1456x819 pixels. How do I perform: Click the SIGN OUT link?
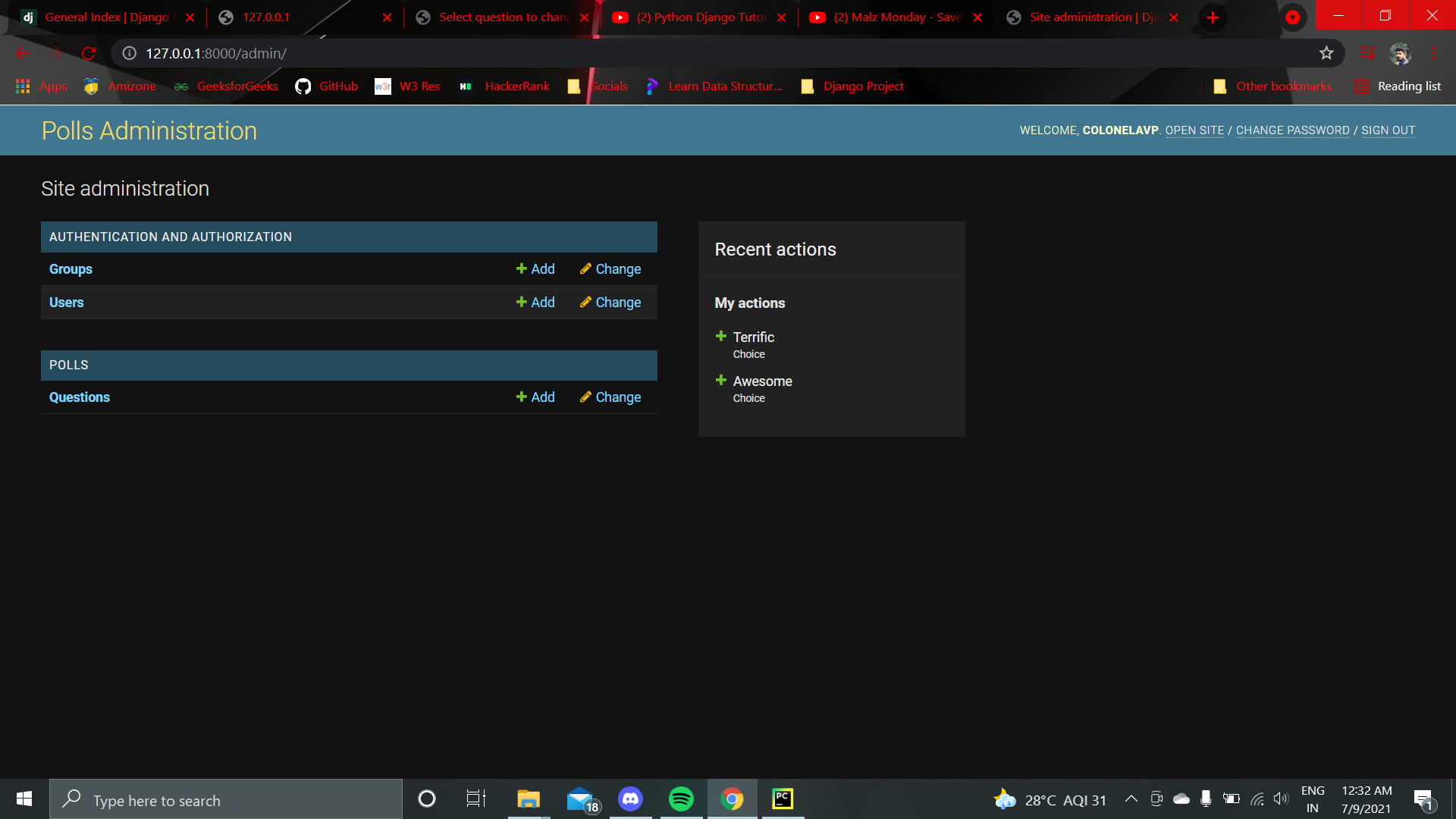point(1388,130)
